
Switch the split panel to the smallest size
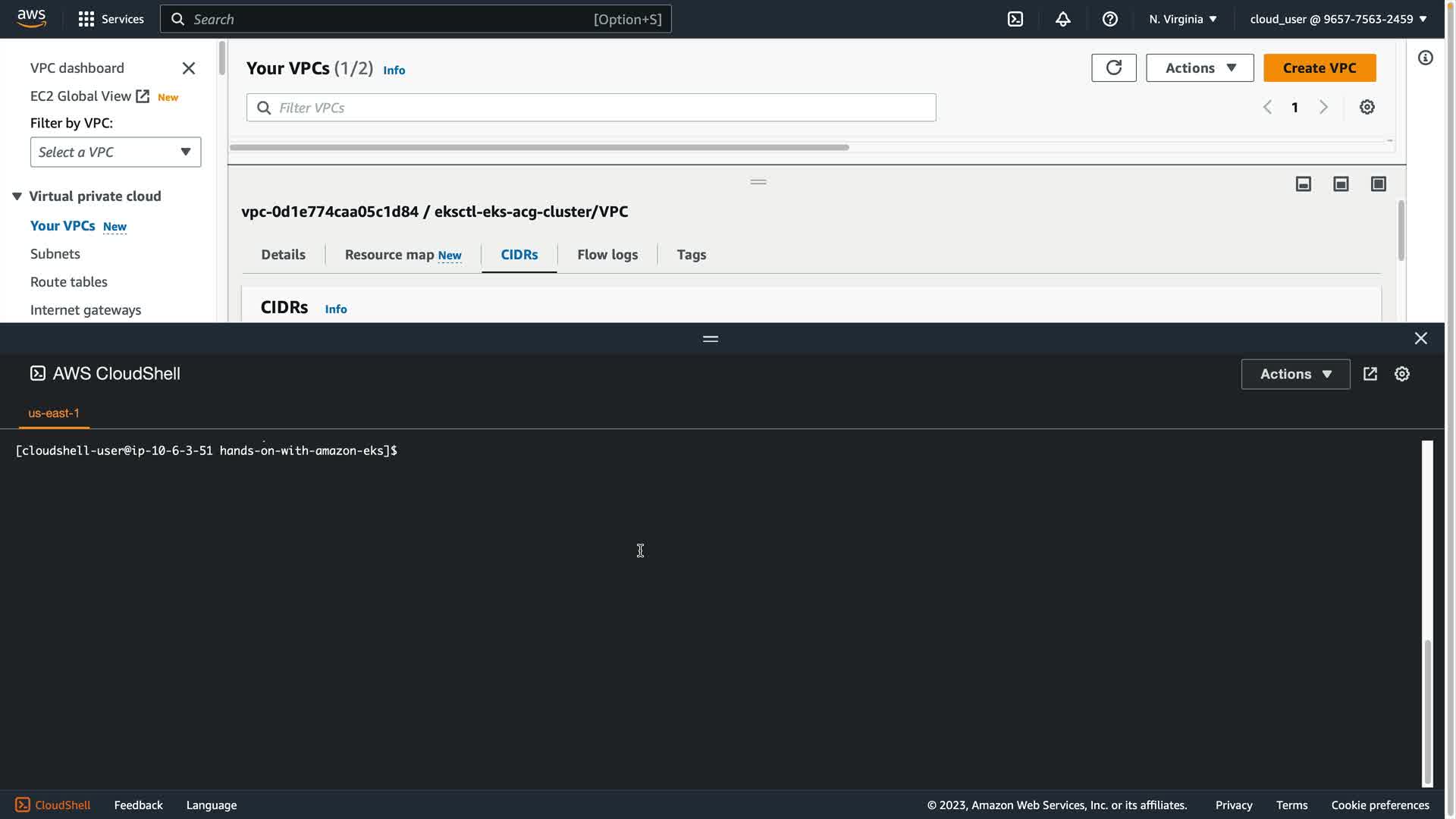pyautogui.click(x=1303, y=184)
